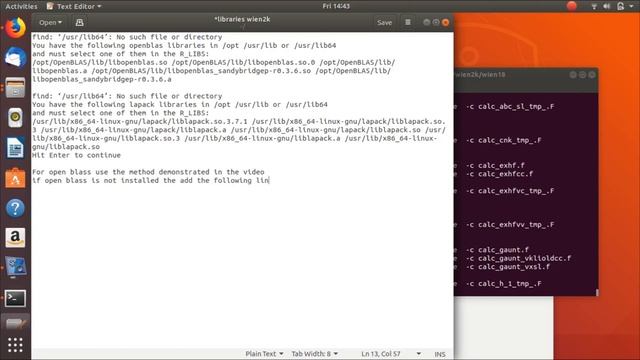Open the Tab Width selector
This screenshot has height=360, width=640.
[x=315, y=354]
